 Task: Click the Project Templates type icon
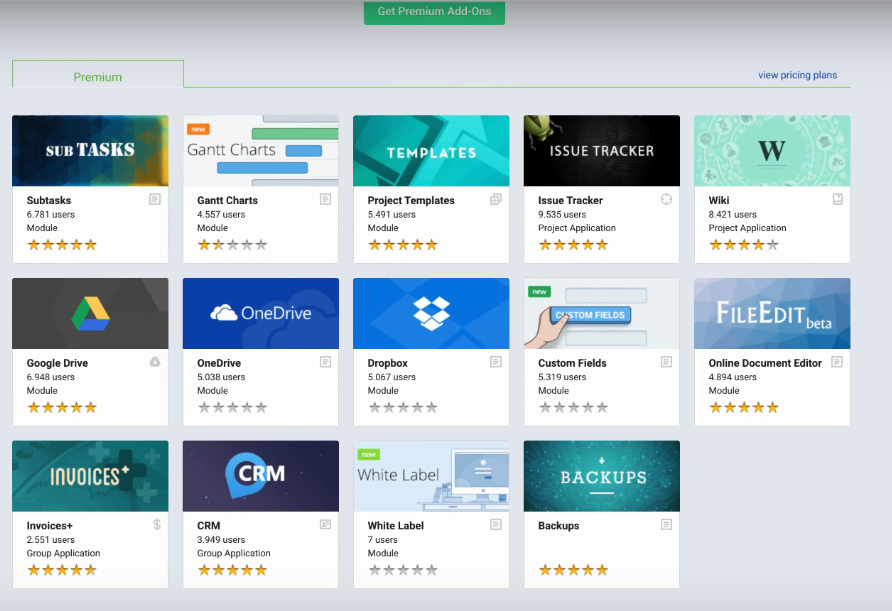coord(496,199)
